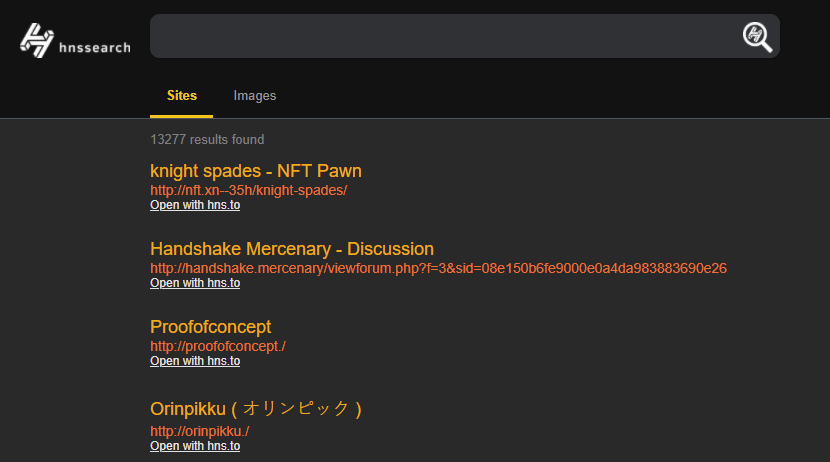Open the Proofofconcept result title
The height and width of the screenshot is (462, 830).
[x=210, y=327]
